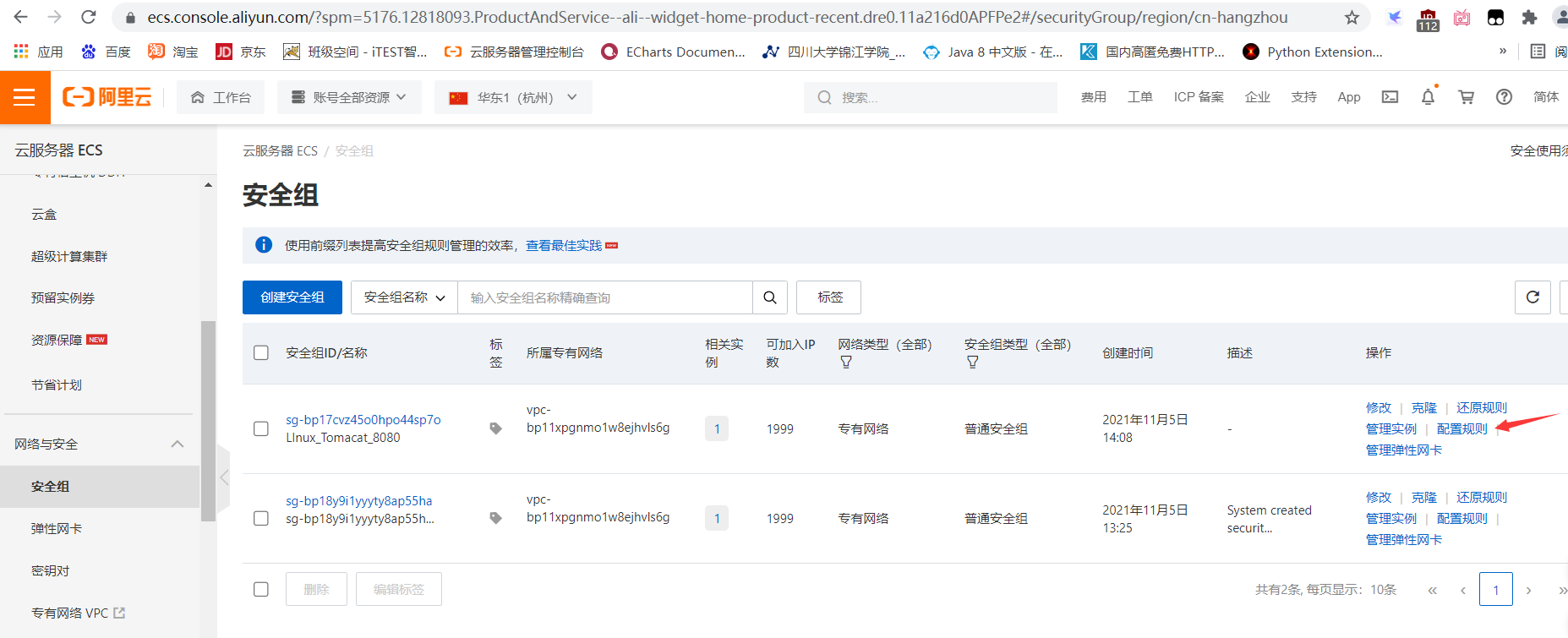Open the Cloud Shell terminal icon
This screenshot has width=1568, height=638.
(x=1390, y=97)
